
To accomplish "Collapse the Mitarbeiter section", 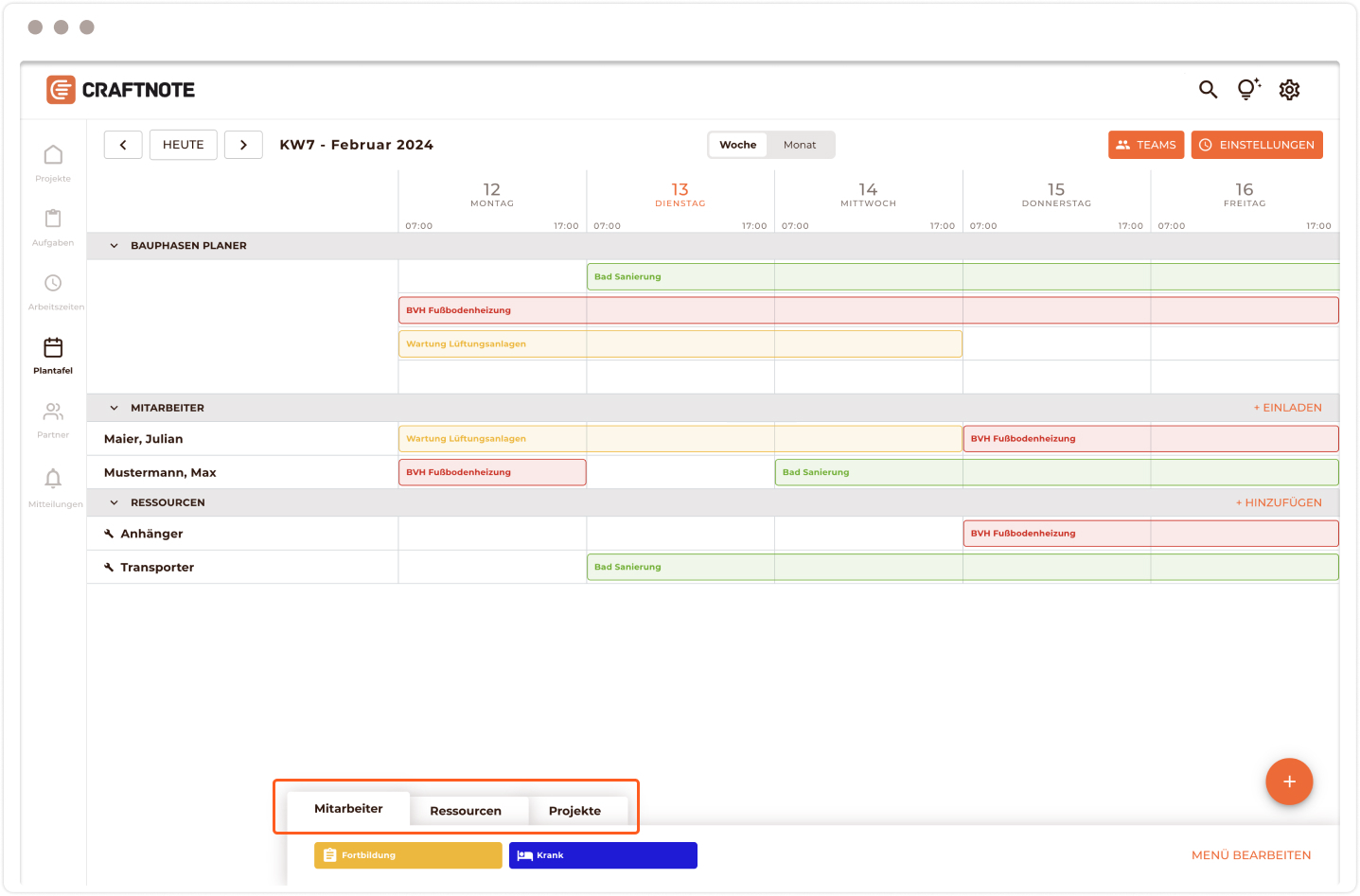I will pyautogui.click(x=115, y=409).
